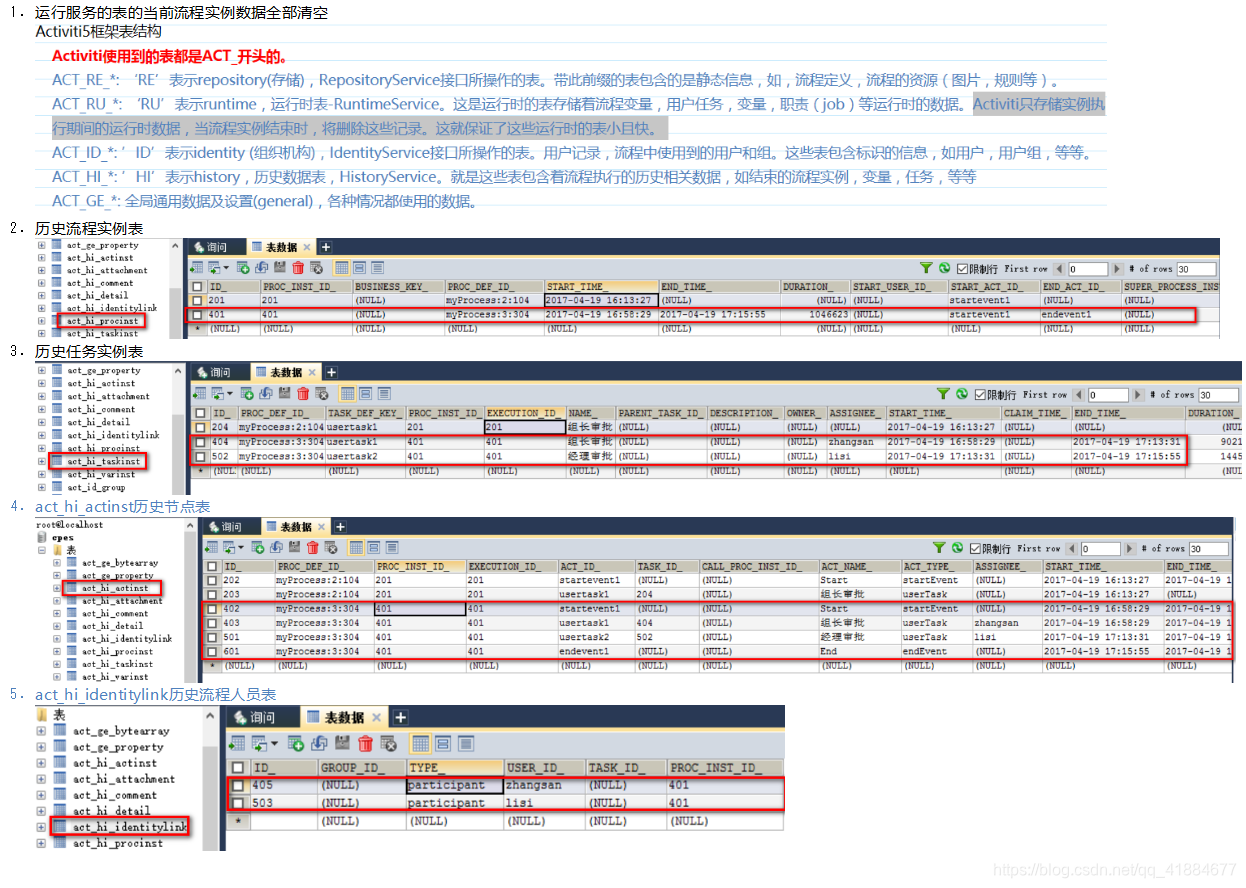Image resolution: width=1246 pixels, height=888 pixels.
Task: Expand act_hi_varinst node in taskinst panel tree
Action: point(42,474)
